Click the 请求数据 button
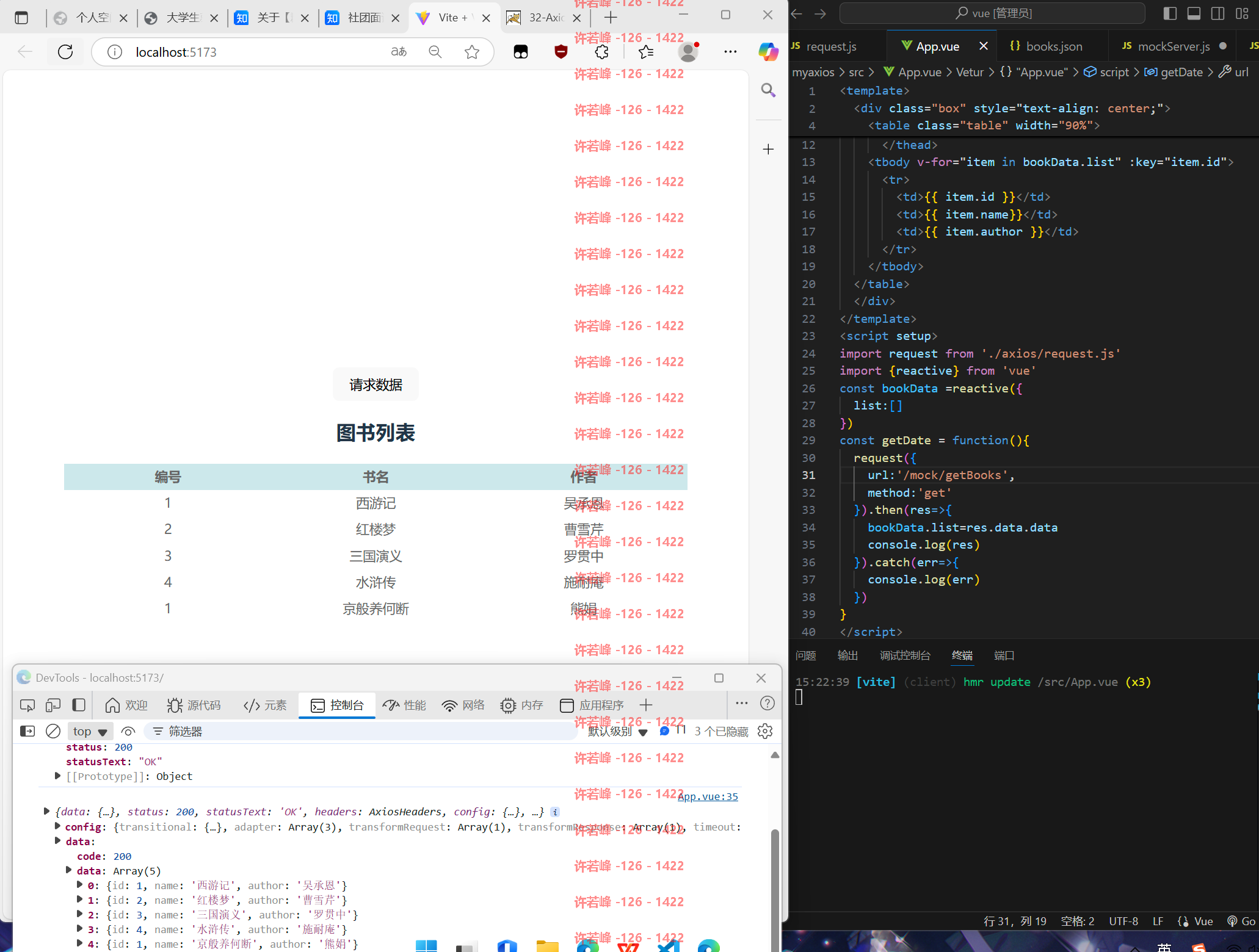 click(x=376, y=385)
